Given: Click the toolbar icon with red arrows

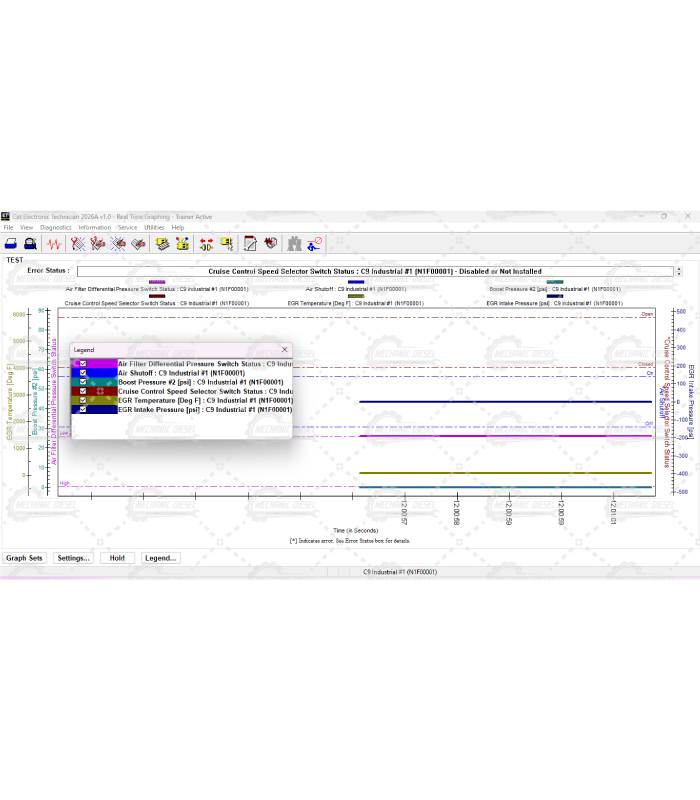Looking at the screenshot, I should (x=206, y=243).
